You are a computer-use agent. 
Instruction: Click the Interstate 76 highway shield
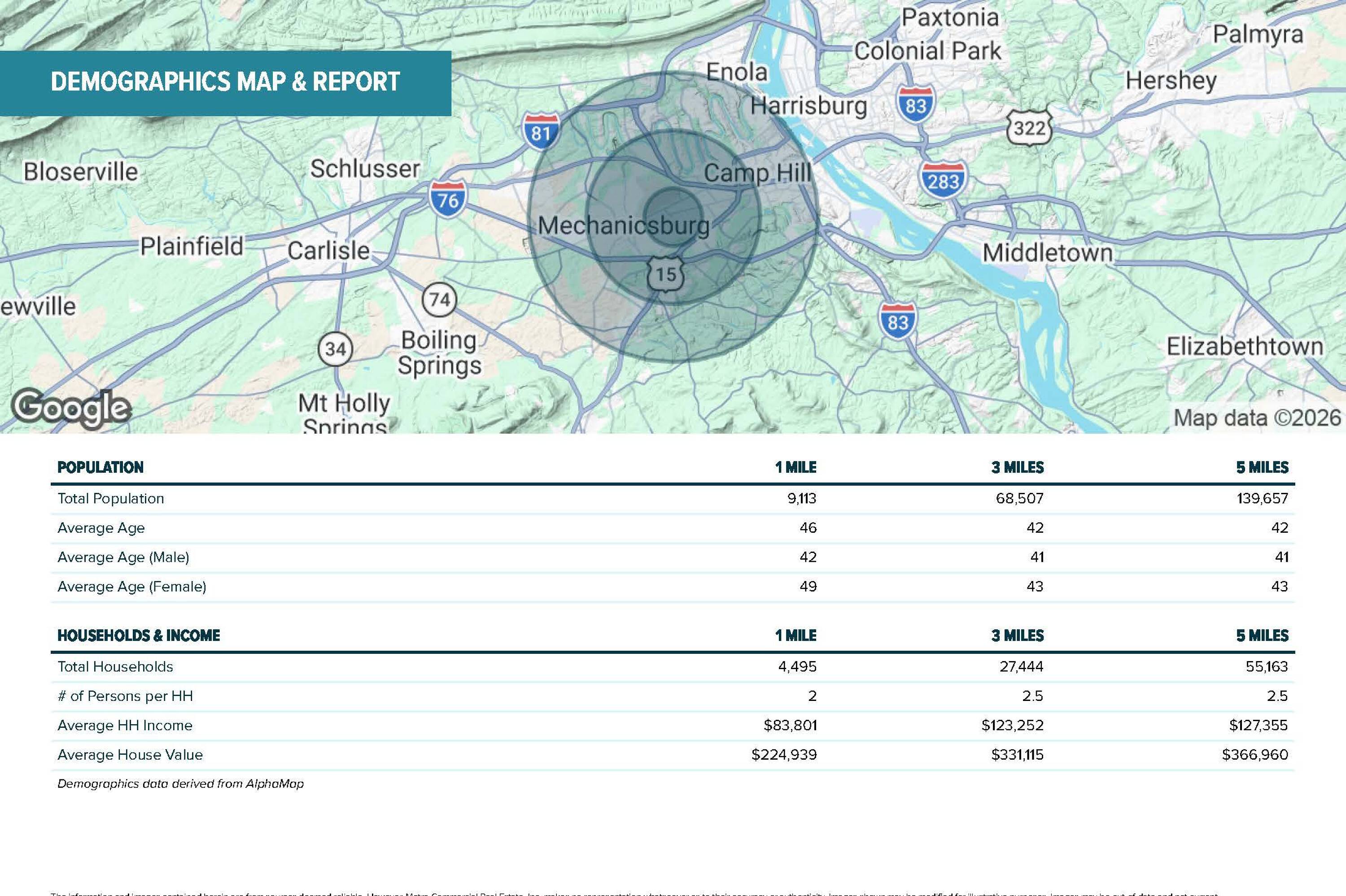click(x=447, y=198)
